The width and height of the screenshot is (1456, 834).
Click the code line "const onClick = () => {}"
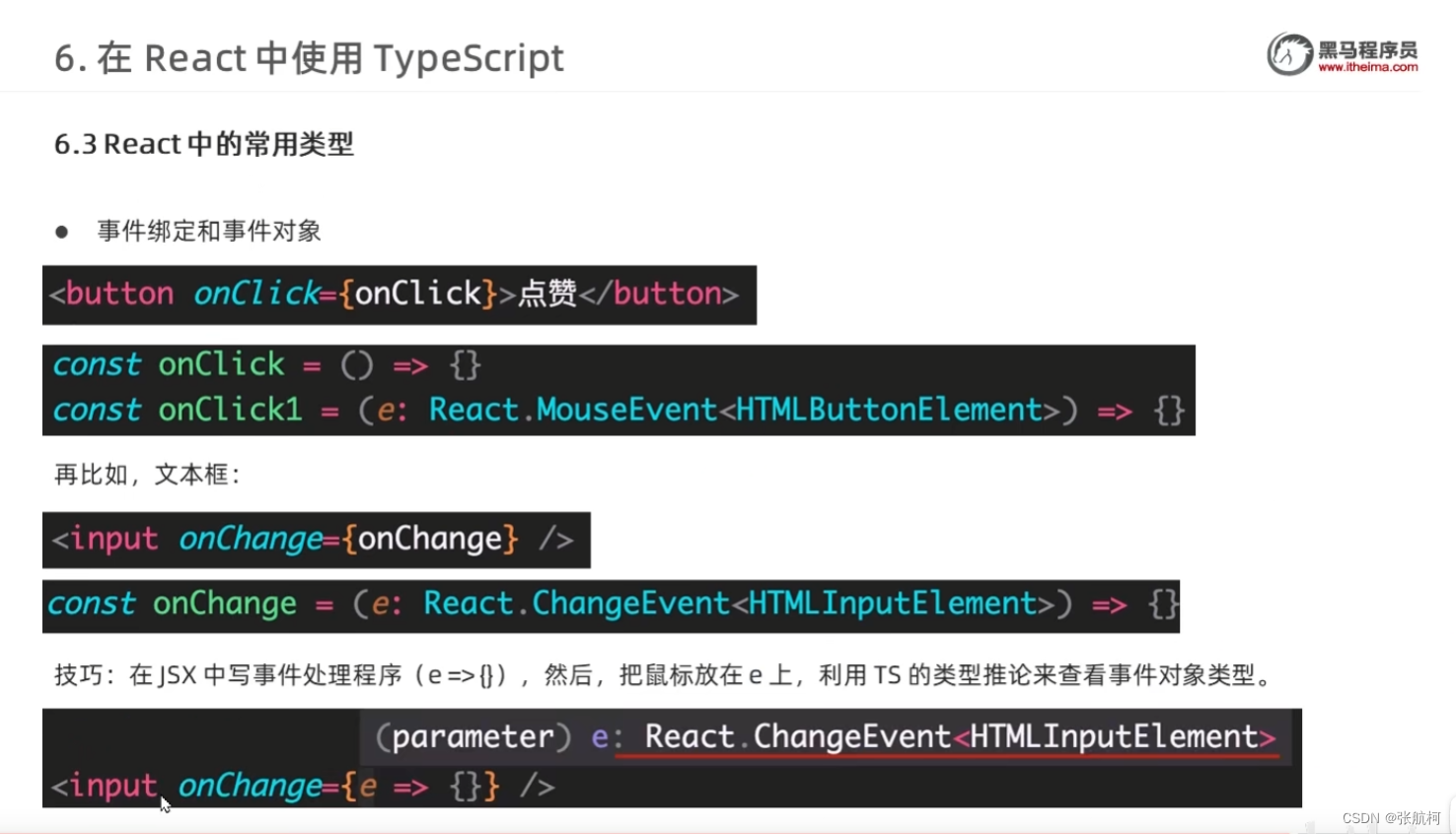pyautogui.click(x=267, y=365)
